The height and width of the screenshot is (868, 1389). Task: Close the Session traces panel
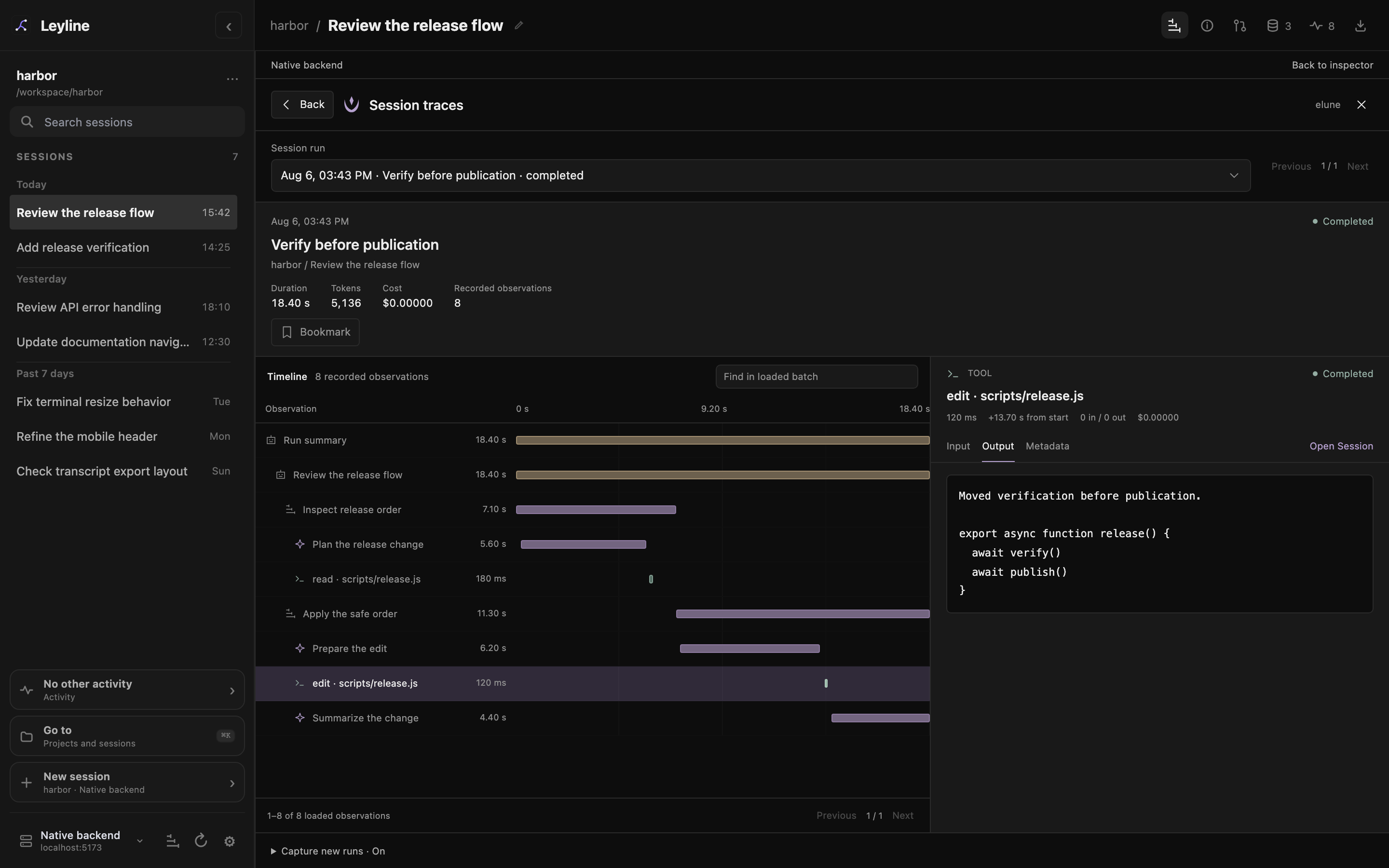point(1362,105)
